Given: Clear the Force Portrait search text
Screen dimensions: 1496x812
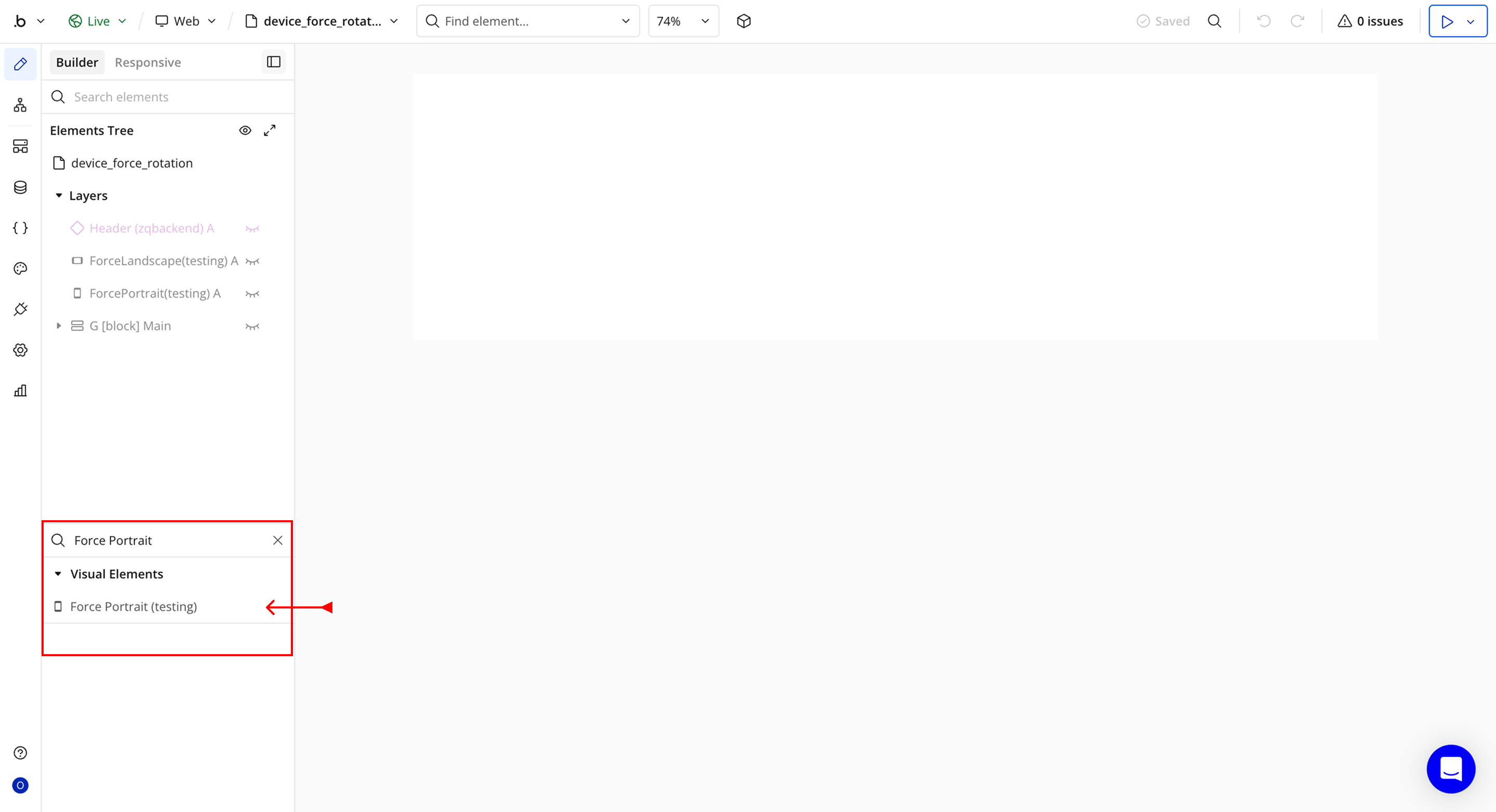Looking at the screenshot, I should coord(277,540).
